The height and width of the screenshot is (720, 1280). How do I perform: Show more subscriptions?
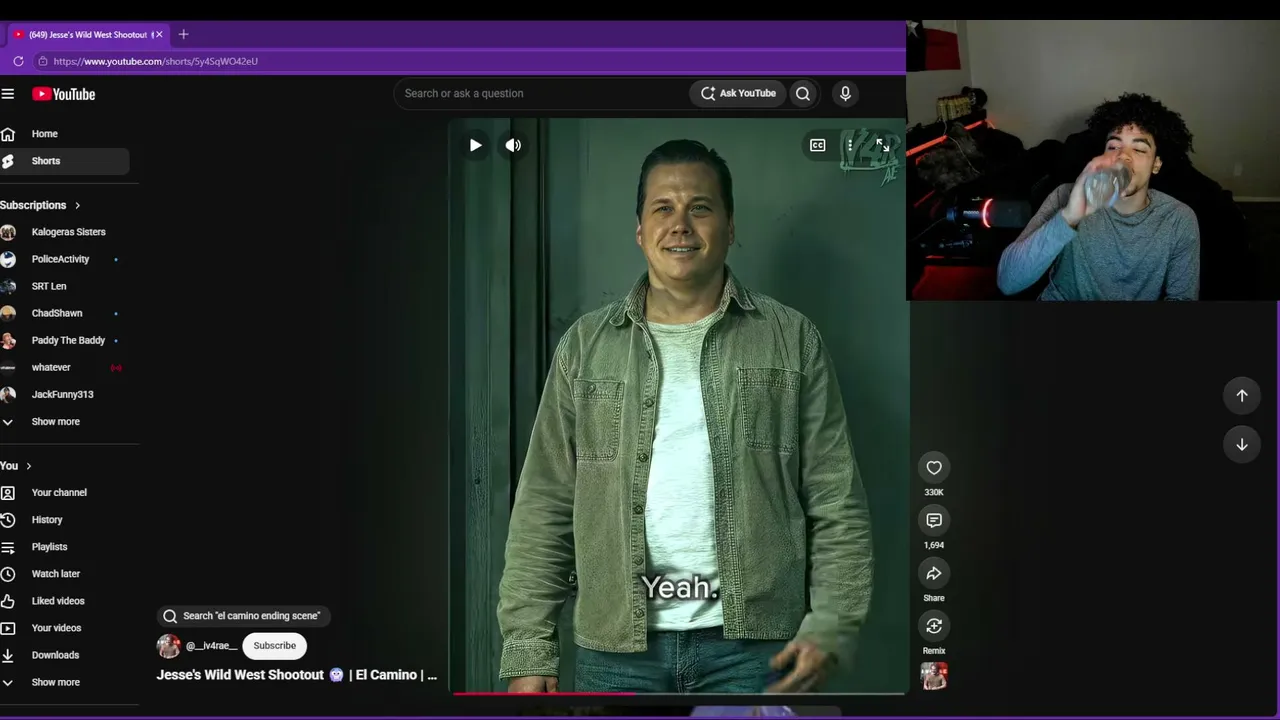click(65, 422)
